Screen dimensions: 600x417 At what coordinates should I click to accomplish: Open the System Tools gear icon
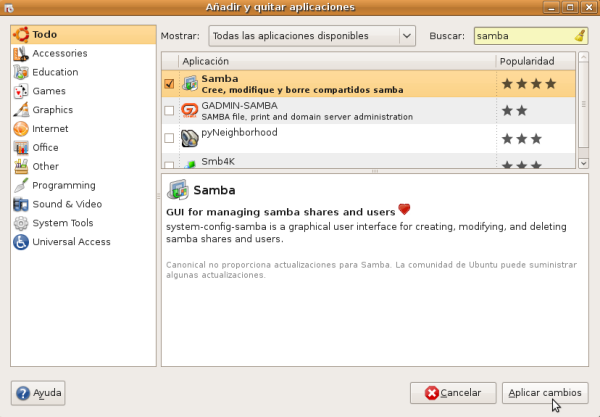[x=20, y=223]
